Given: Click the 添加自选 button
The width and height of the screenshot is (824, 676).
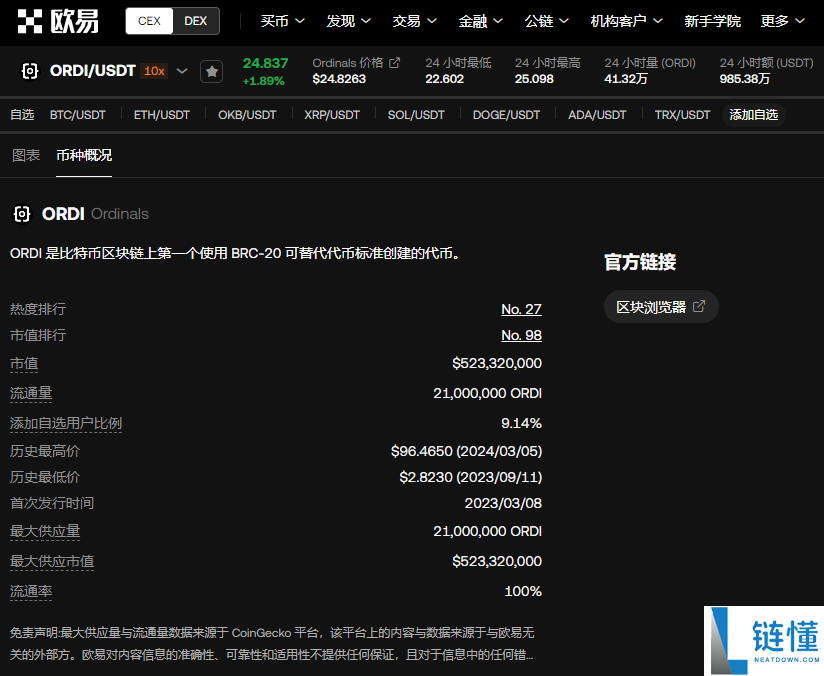Looking at the screenshot, I should [754, 115].
